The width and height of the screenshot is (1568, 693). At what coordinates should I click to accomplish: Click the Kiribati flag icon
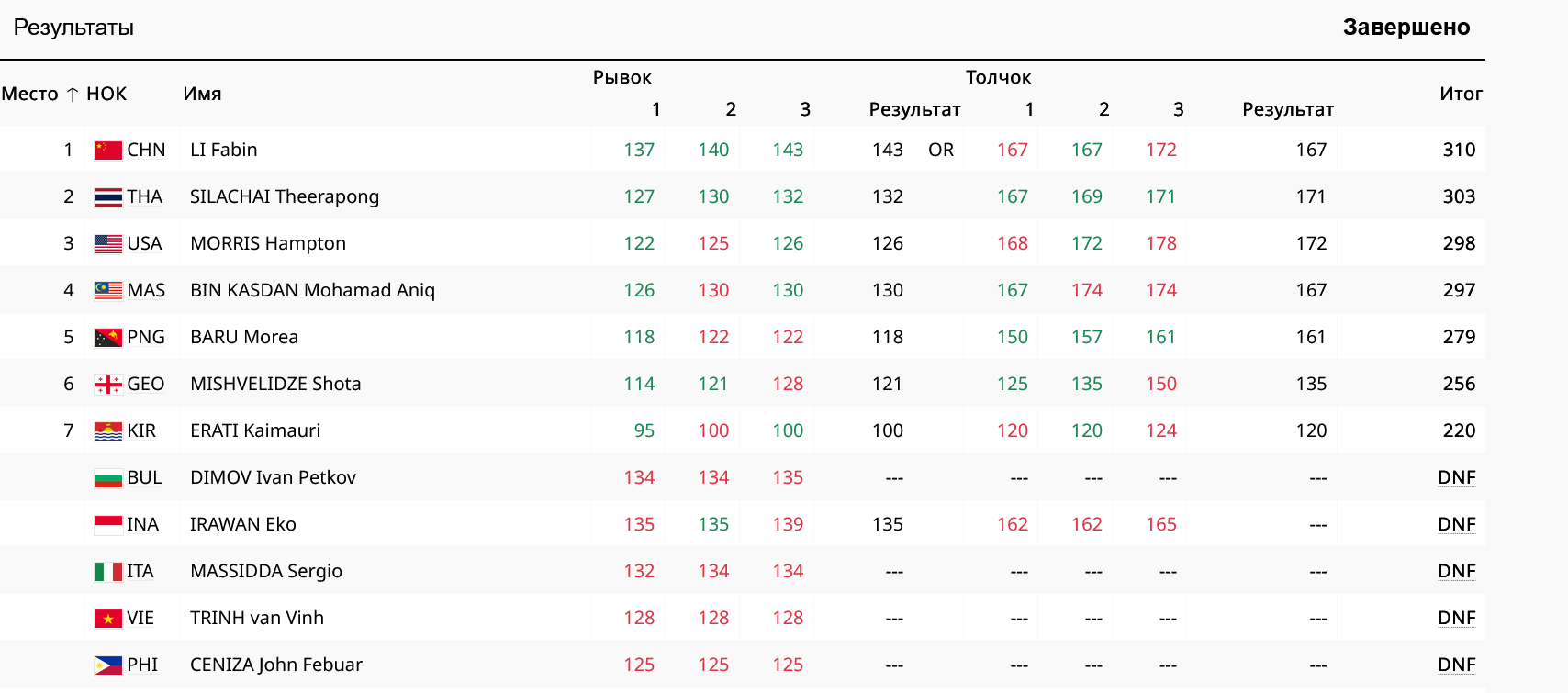pos(107,430)
